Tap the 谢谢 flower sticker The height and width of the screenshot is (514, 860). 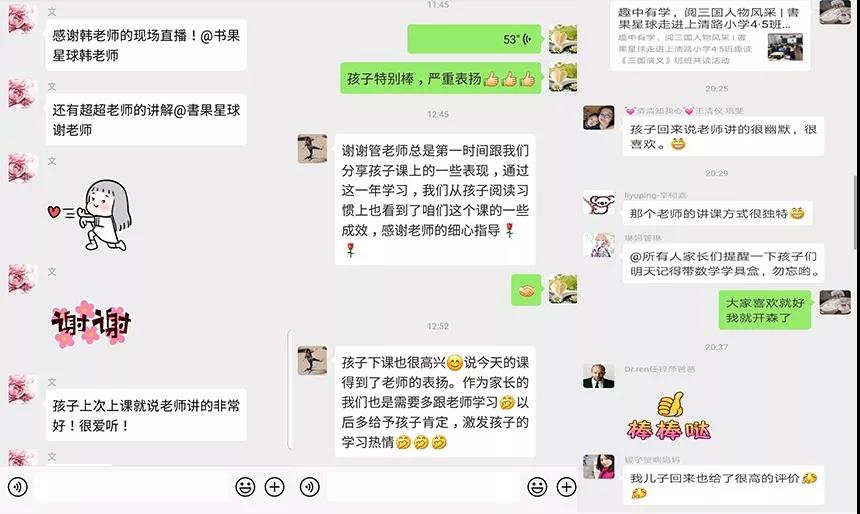[x=91, y=324]
